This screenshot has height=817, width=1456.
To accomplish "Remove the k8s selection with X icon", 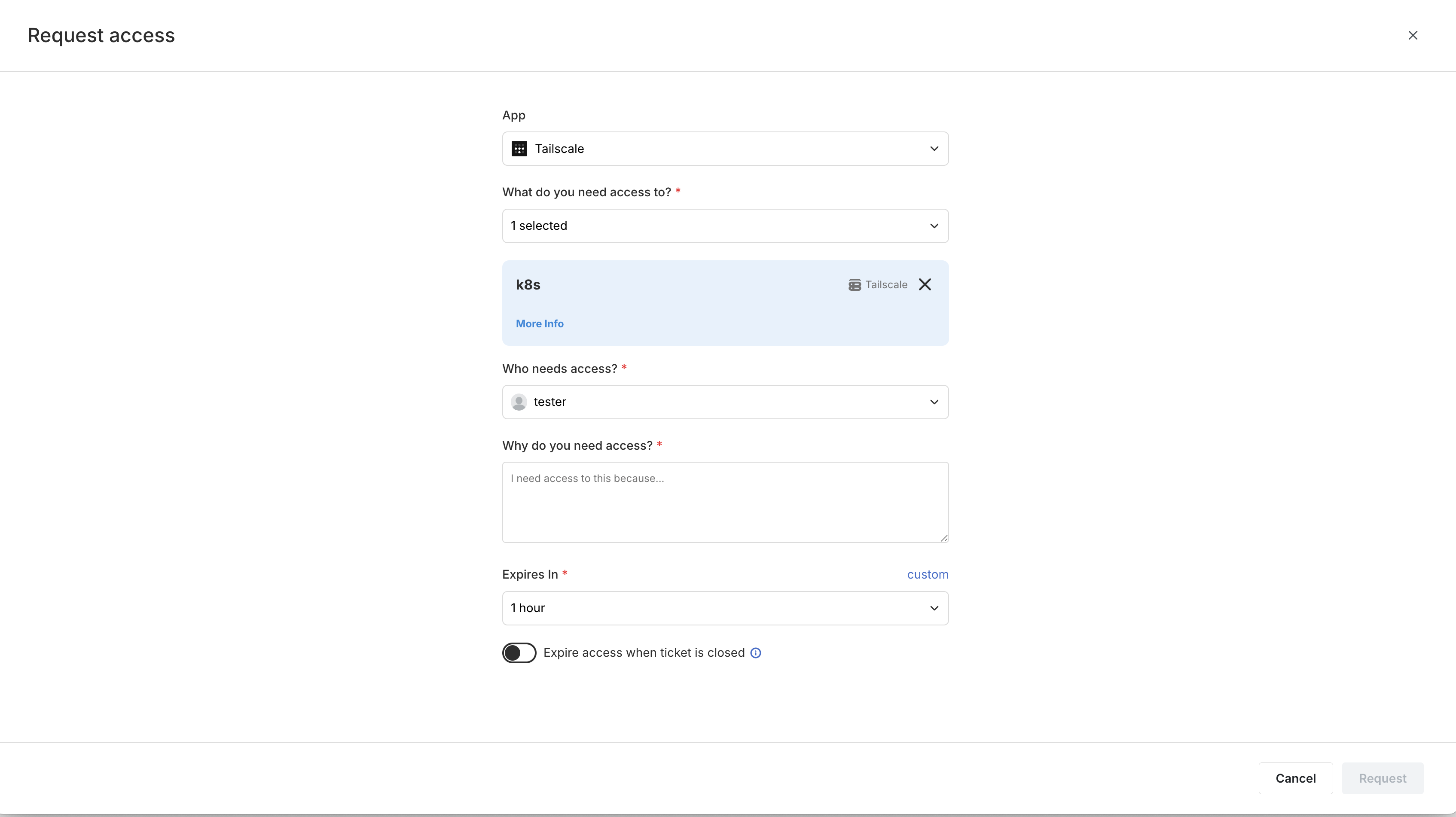I will [925, 285].
